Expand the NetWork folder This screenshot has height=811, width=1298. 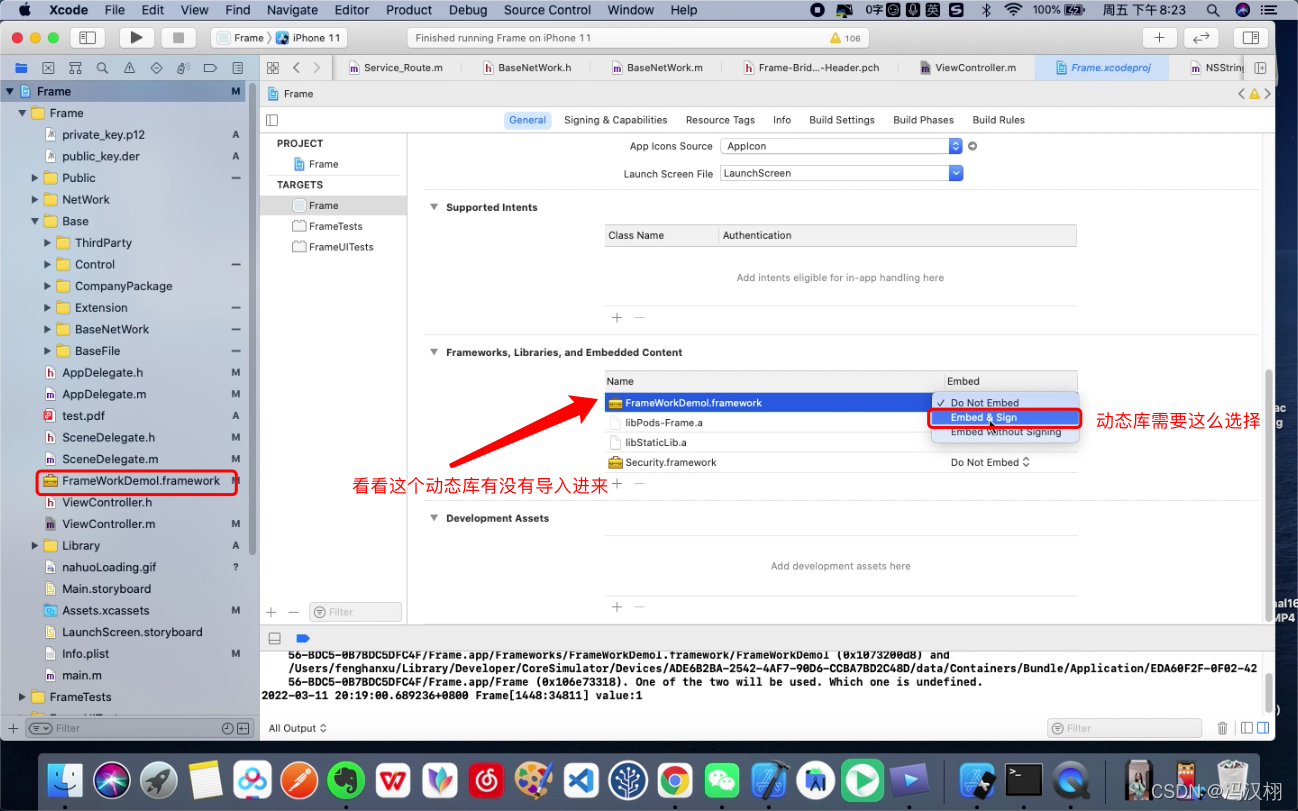[34, 199]
